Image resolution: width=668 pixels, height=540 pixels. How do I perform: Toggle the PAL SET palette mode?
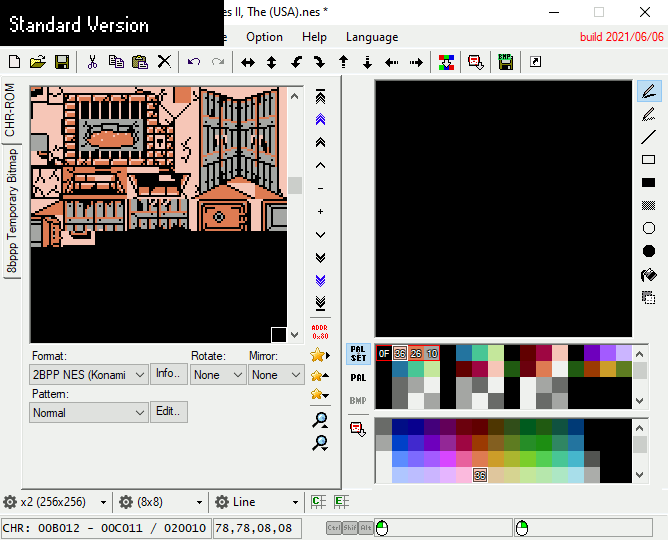pyautogui.click(x=358, y=354)
